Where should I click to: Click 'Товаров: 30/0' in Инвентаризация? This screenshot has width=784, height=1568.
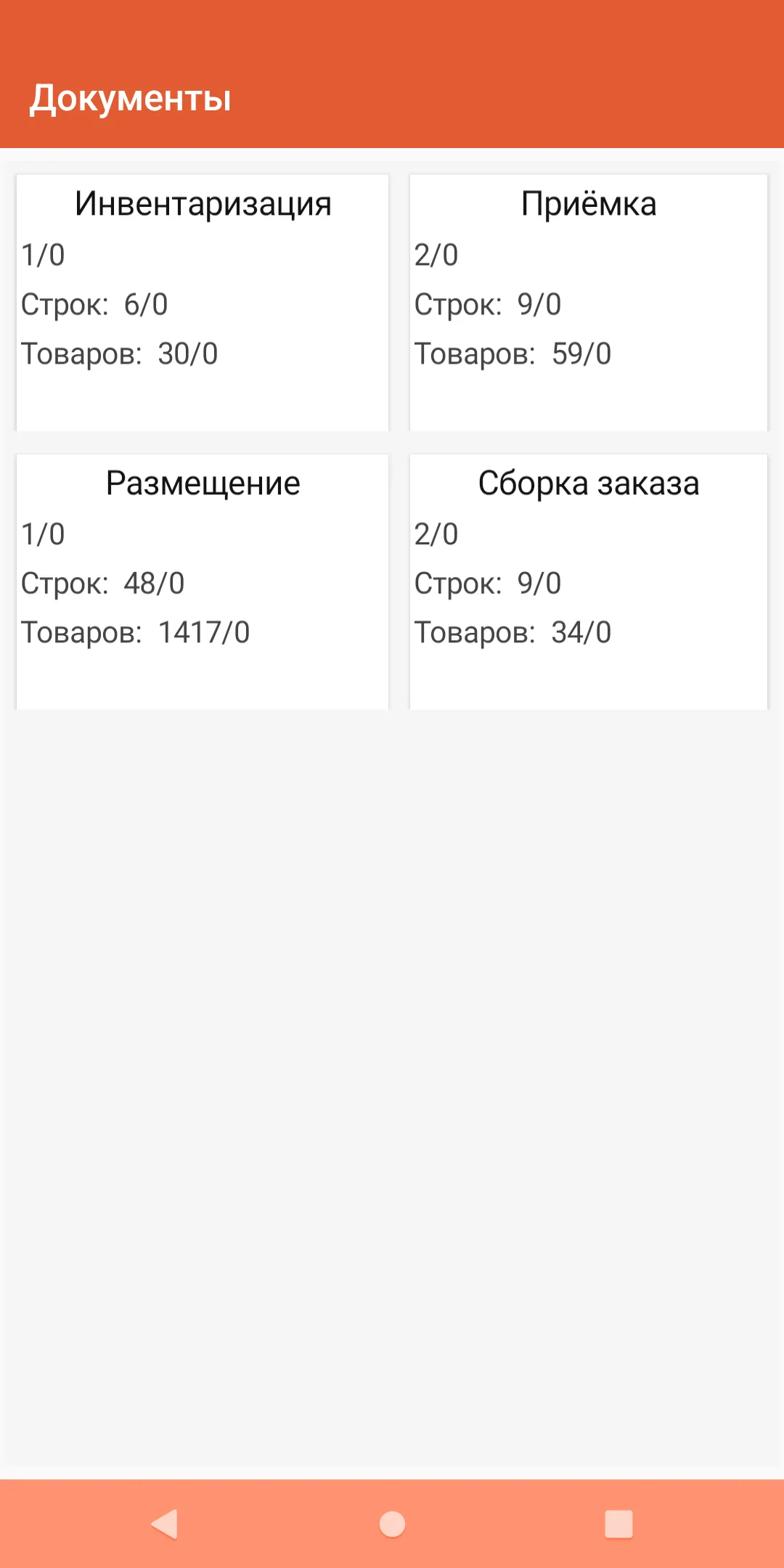click(x=120, y=354)
